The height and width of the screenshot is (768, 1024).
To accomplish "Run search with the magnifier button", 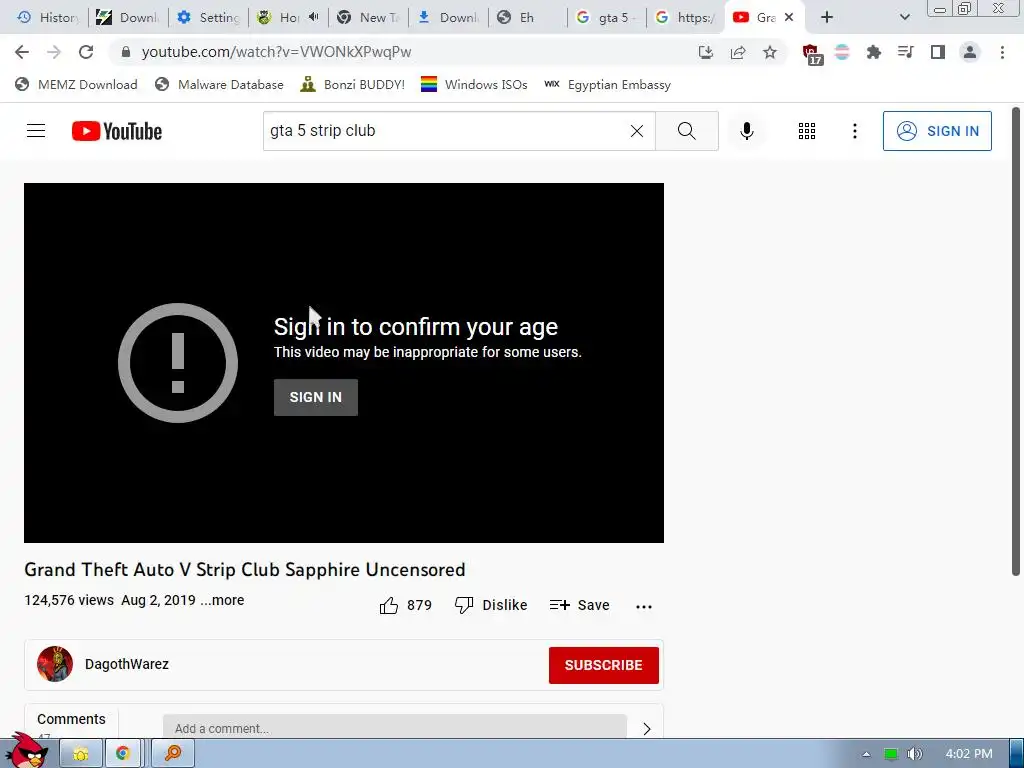I will pyautogui.click(x=686, y=131).
